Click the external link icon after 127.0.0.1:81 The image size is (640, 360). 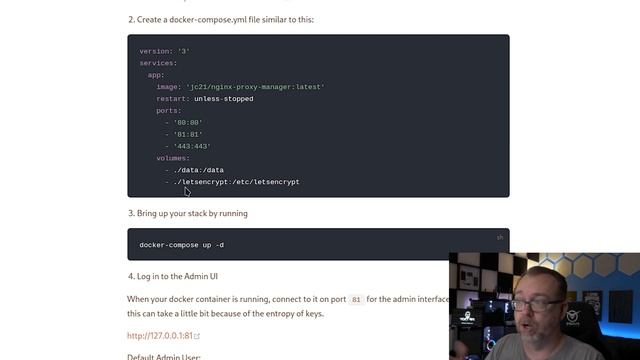197,336
